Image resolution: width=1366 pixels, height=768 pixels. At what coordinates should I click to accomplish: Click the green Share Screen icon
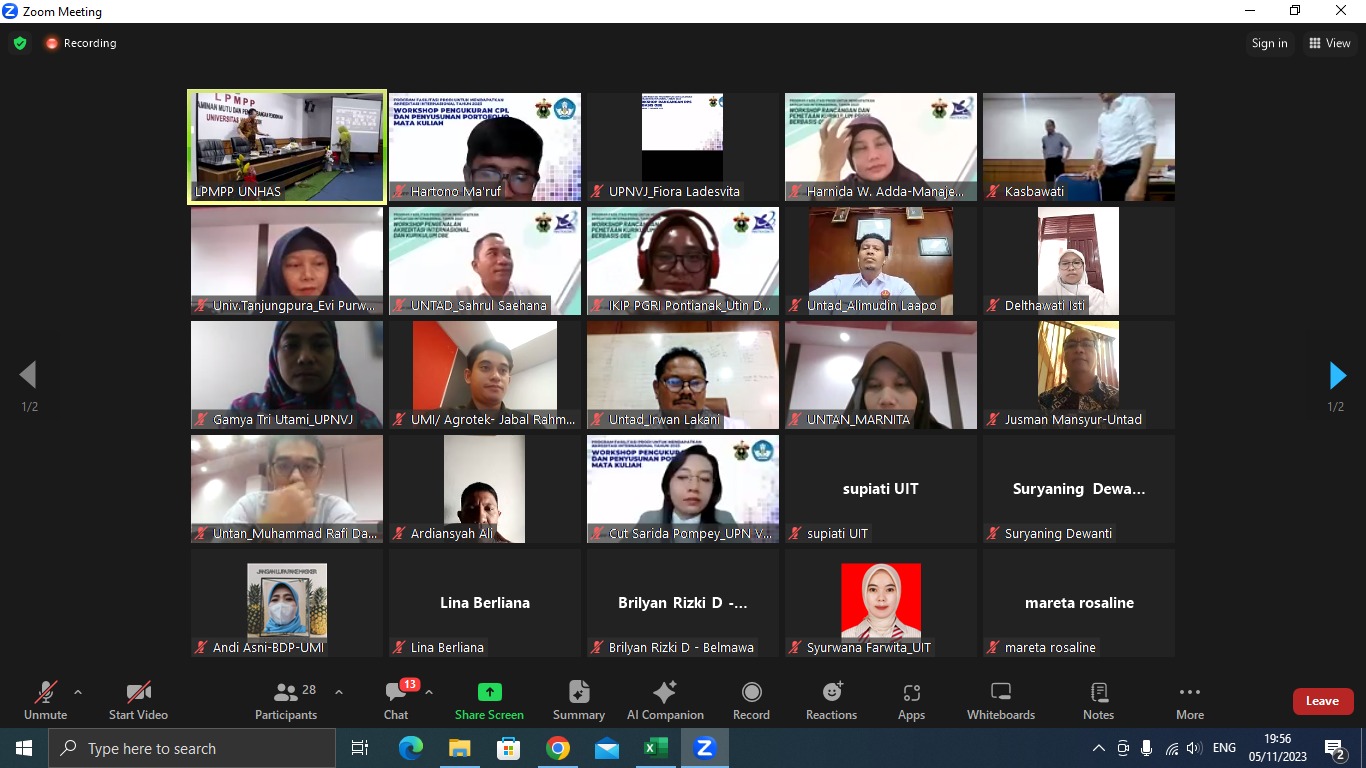(489, 692)
